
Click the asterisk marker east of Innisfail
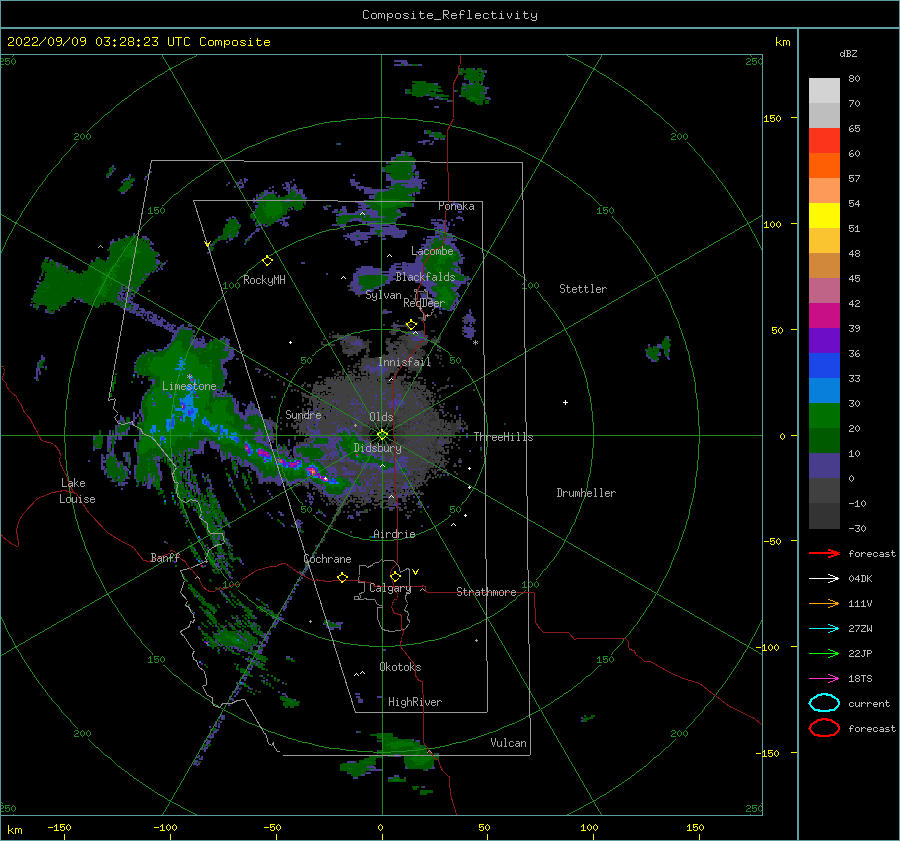[475, 343]
